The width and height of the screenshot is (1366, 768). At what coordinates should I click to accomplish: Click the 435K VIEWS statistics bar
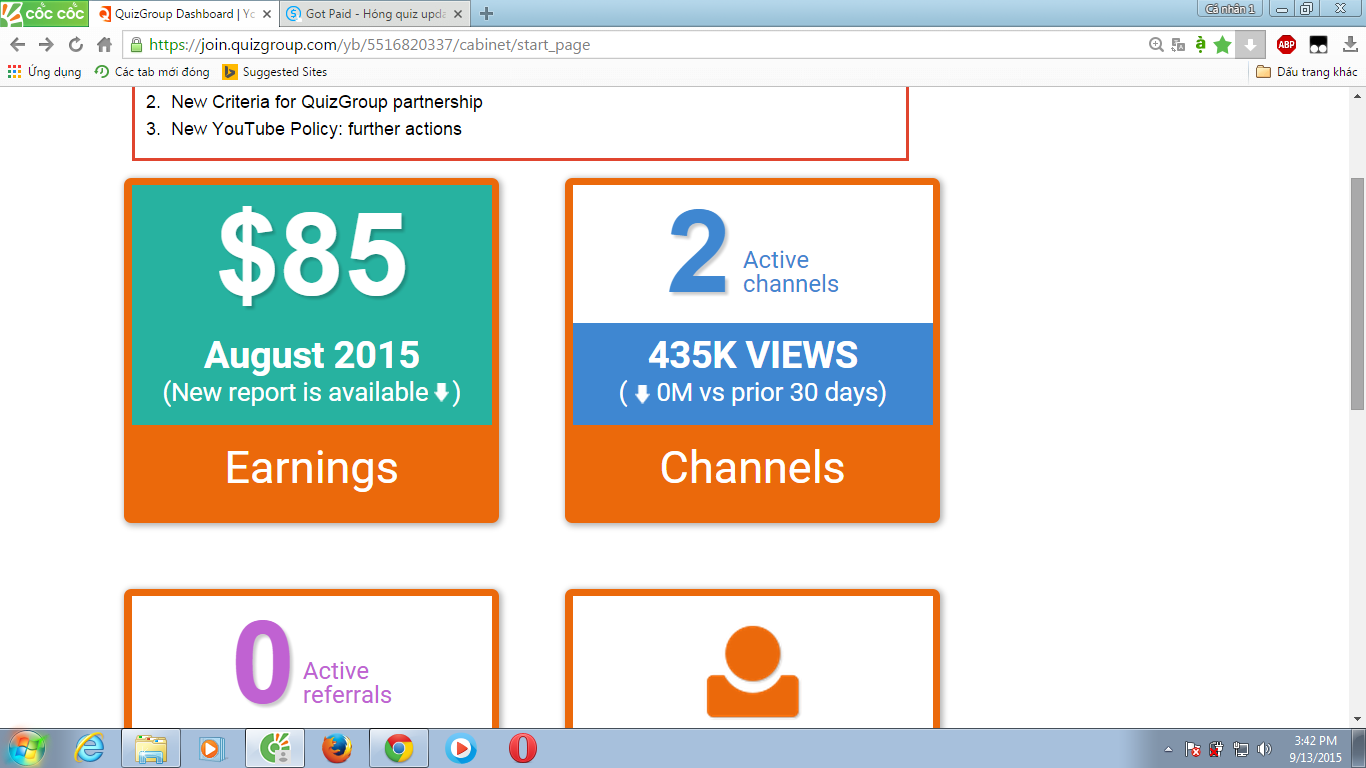pos(752,374)
